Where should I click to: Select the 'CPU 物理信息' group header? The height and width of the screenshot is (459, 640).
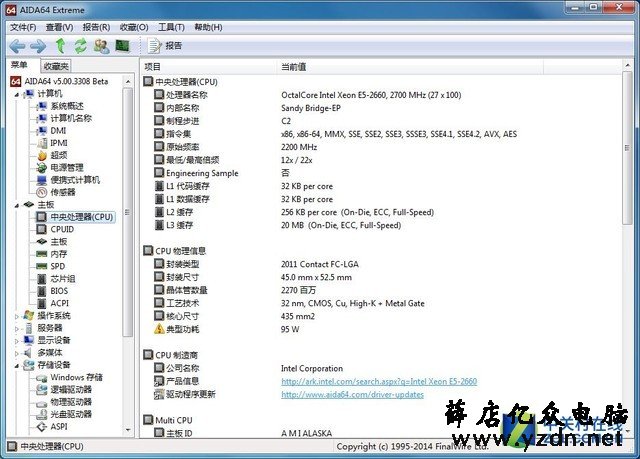175,251
